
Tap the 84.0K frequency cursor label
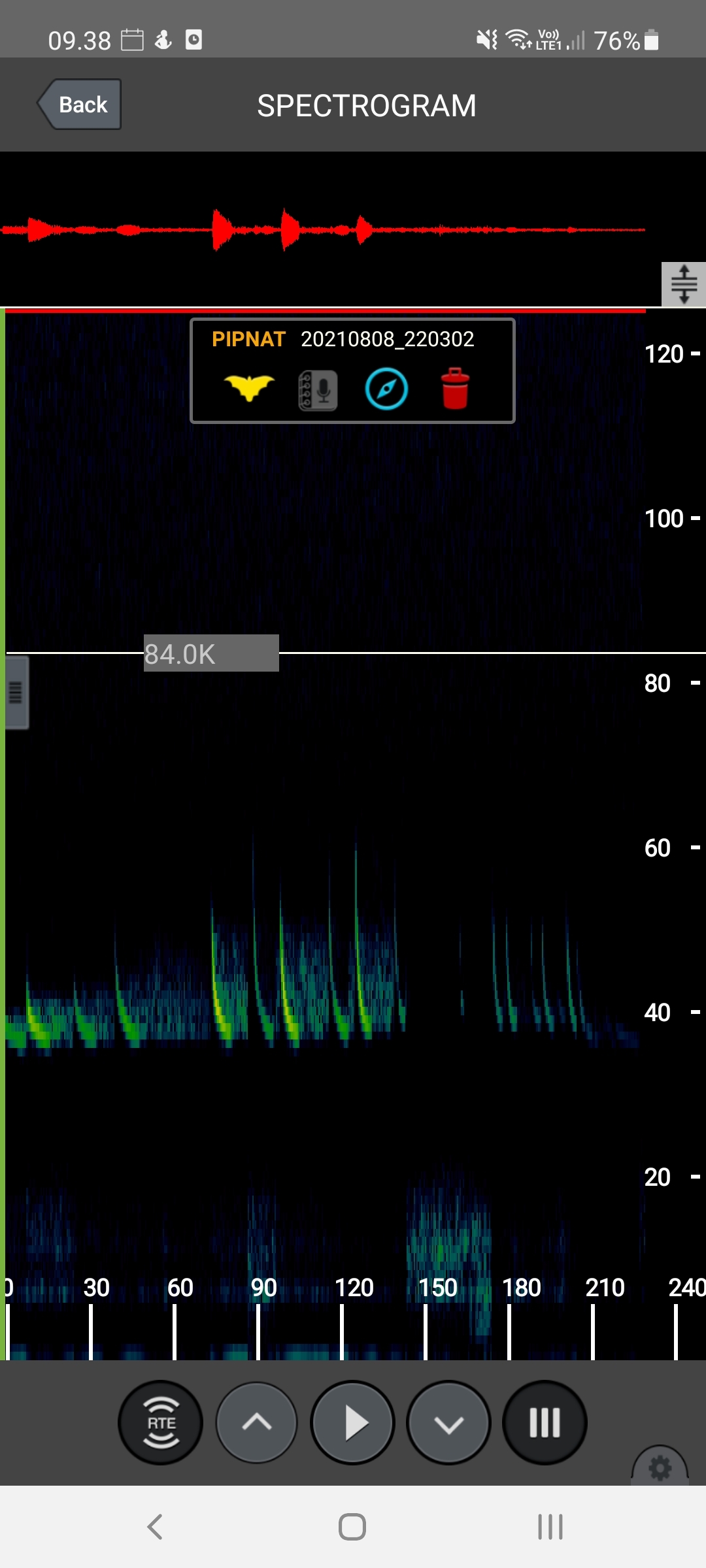[211, 653]
